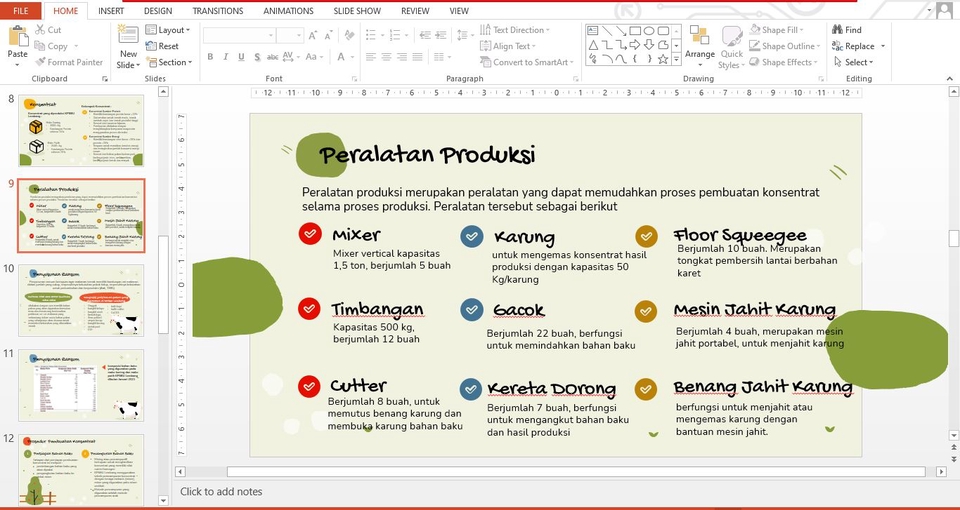
Task: Decrease list indent level
Action: [425, 36]
